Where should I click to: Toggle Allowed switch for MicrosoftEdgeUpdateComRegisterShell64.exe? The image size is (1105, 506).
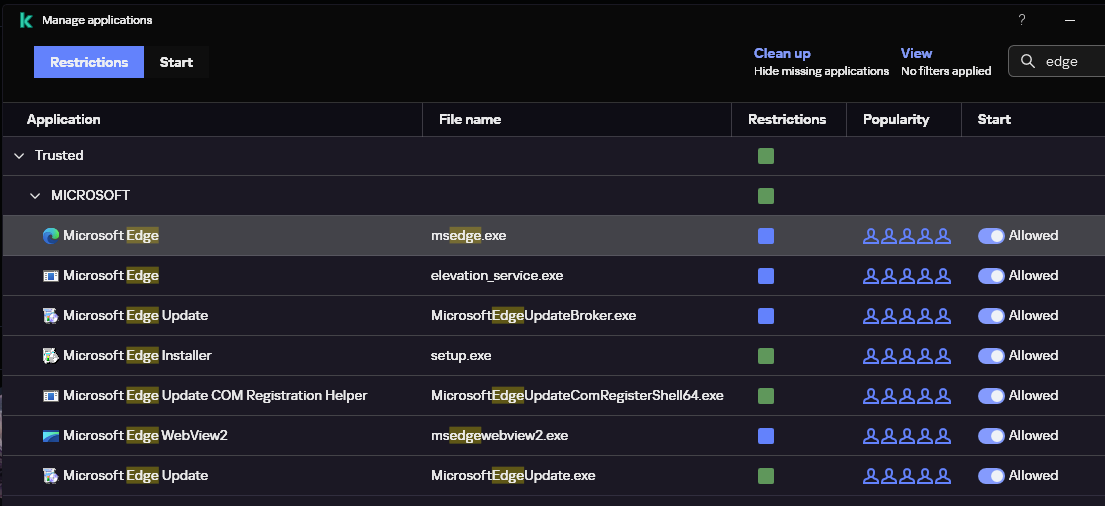click(x=991, y=395)
